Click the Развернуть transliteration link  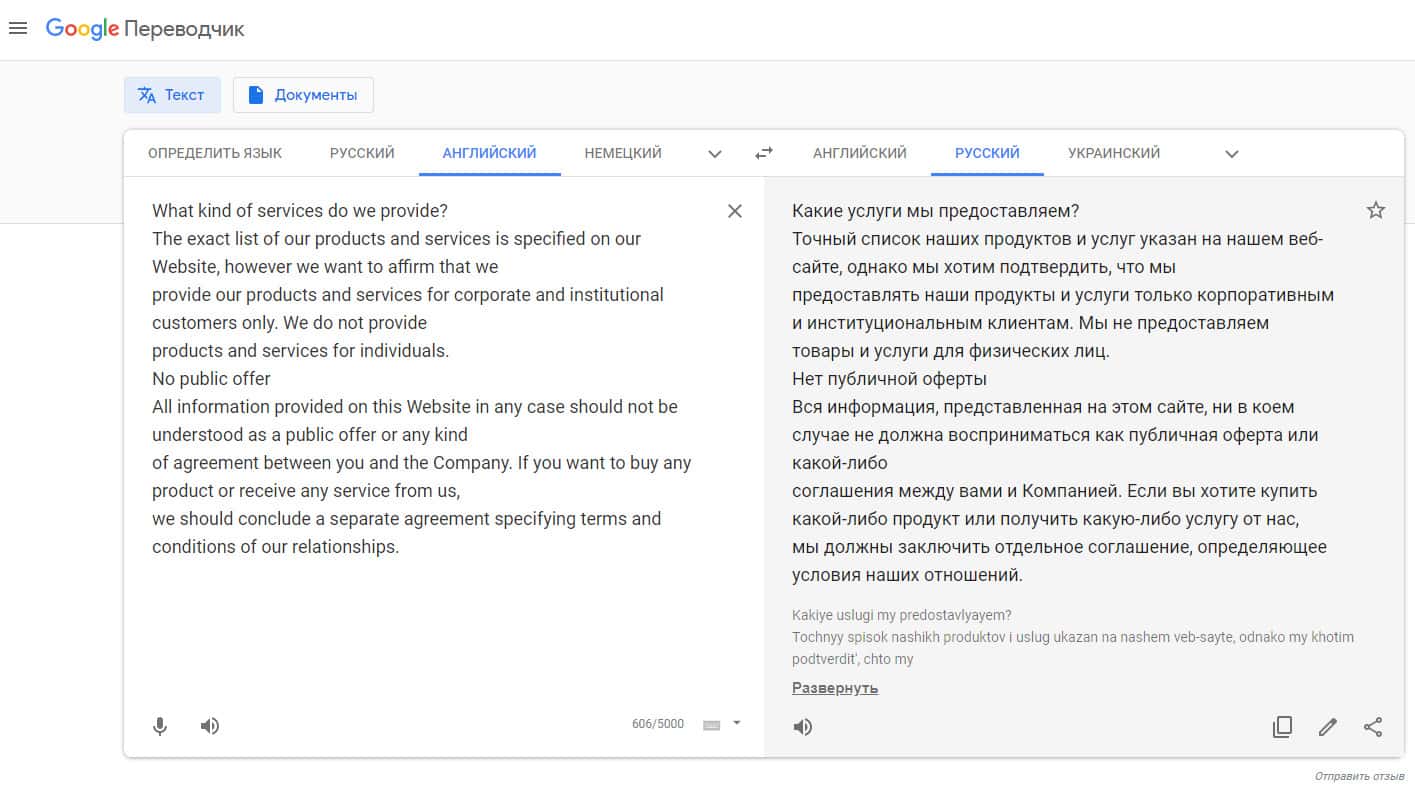tap(835, 688)
